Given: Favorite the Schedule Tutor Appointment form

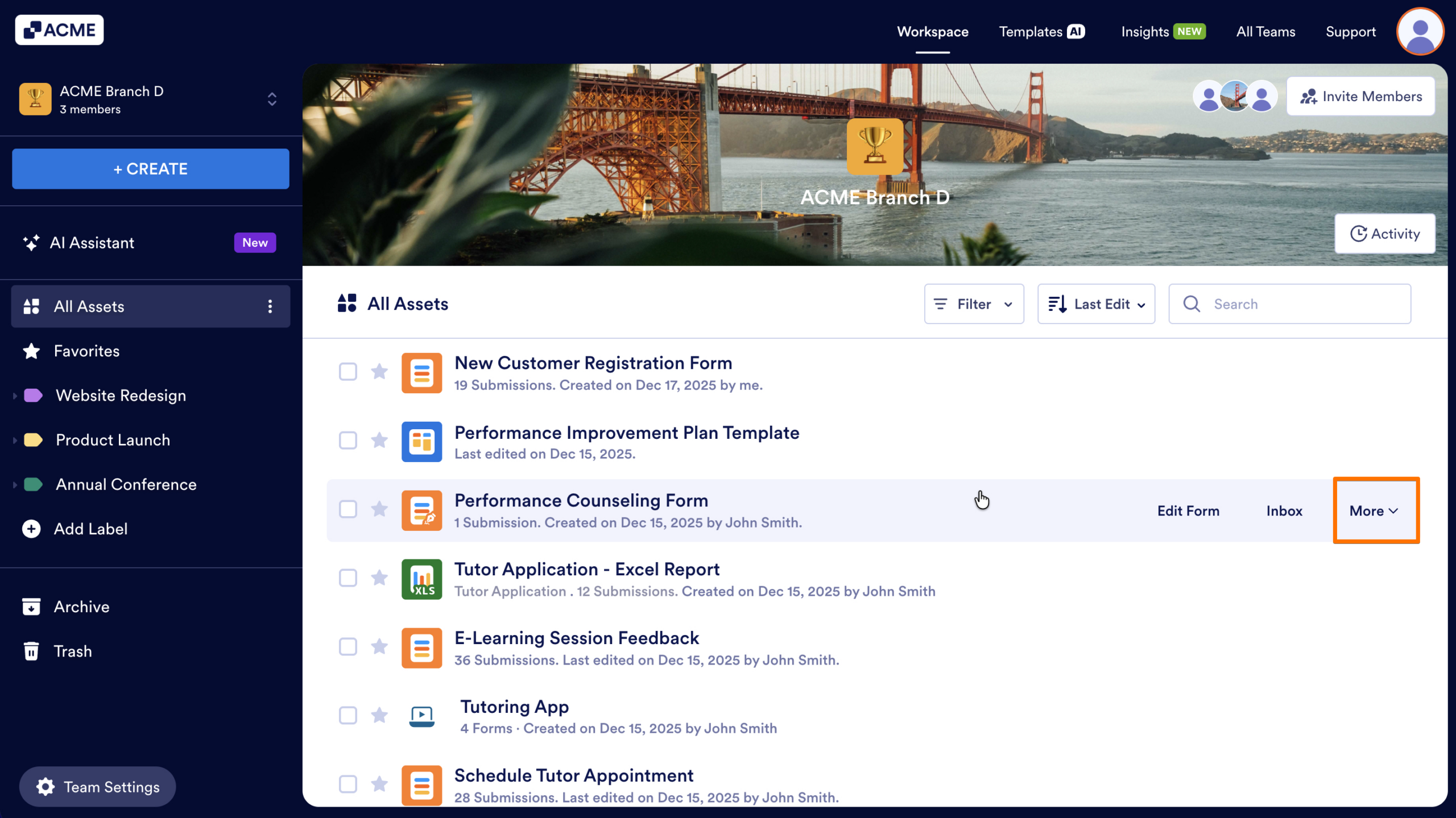Looking at the screenshot, I should pos(380,784).
